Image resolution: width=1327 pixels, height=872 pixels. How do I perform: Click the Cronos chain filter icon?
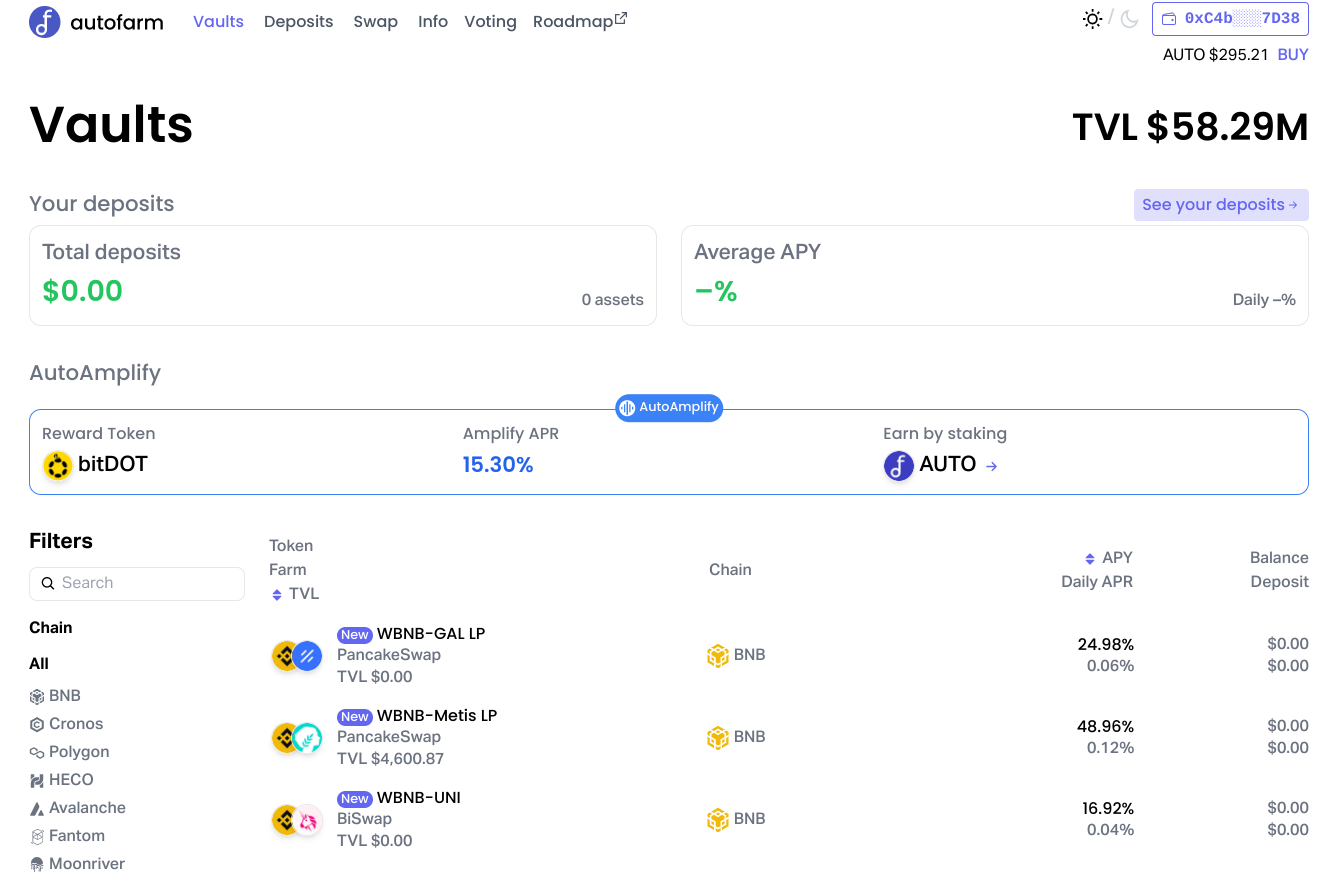(37, 724)
